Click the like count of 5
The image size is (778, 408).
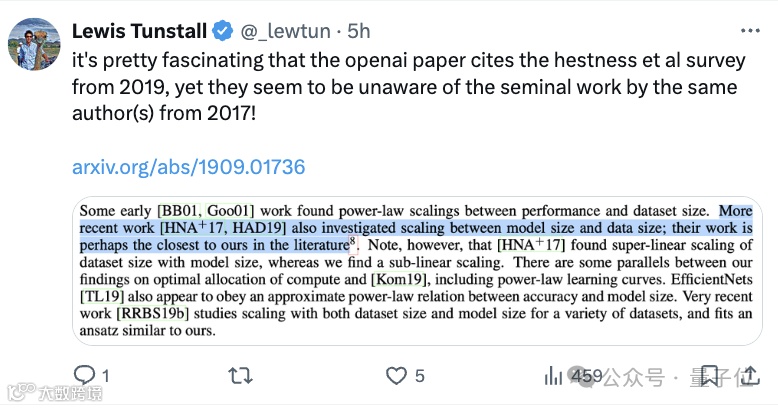pos(420,376)
